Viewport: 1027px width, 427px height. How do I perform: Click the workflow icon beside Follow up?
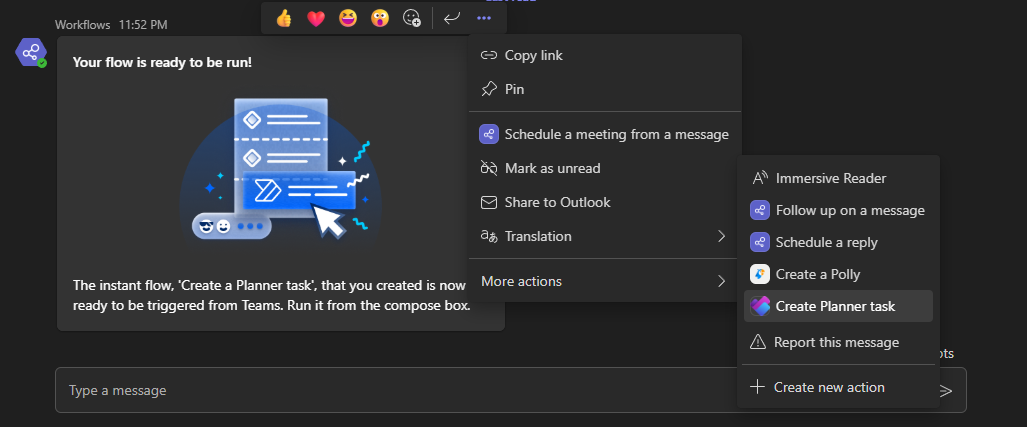point(760,210)
